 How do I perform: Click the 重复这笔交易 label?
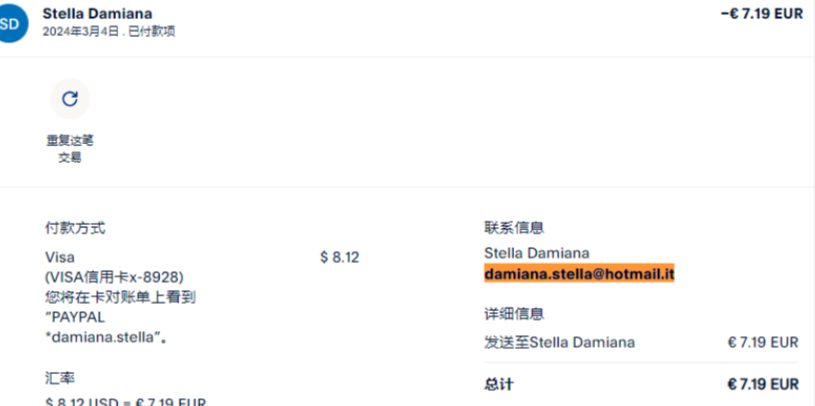pyautogui.click(x=69, y=148)
